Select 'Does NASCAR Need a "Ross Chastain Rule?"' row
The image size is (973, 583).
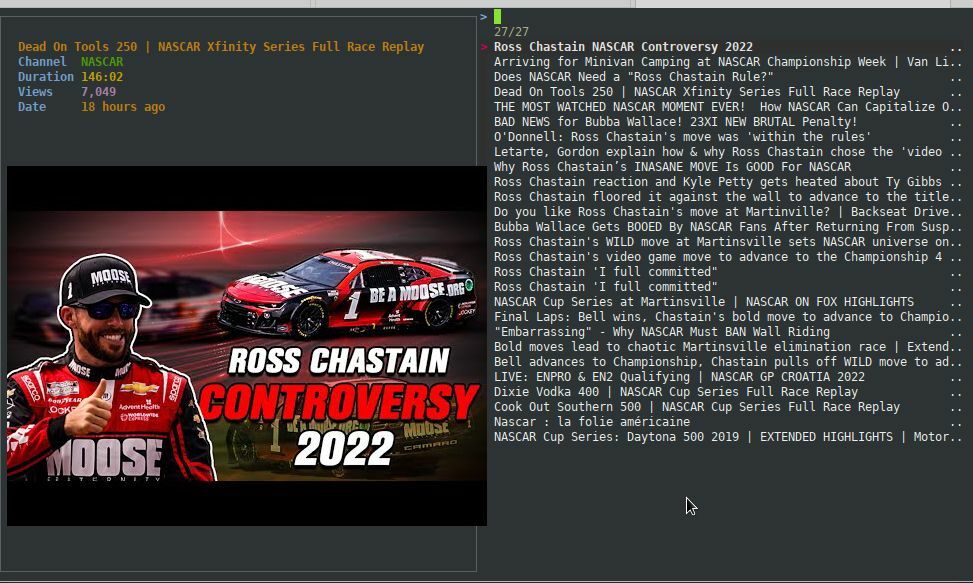[x=727, y=77]
